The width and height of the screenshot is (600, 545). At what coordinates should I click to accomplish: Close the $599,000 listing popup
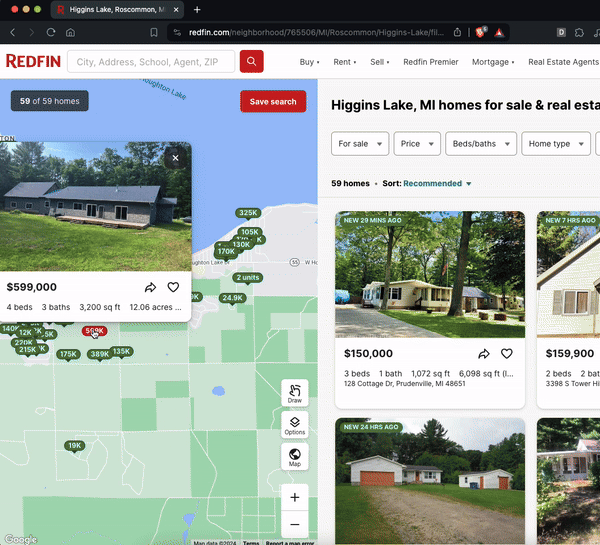tap(175, 158)
